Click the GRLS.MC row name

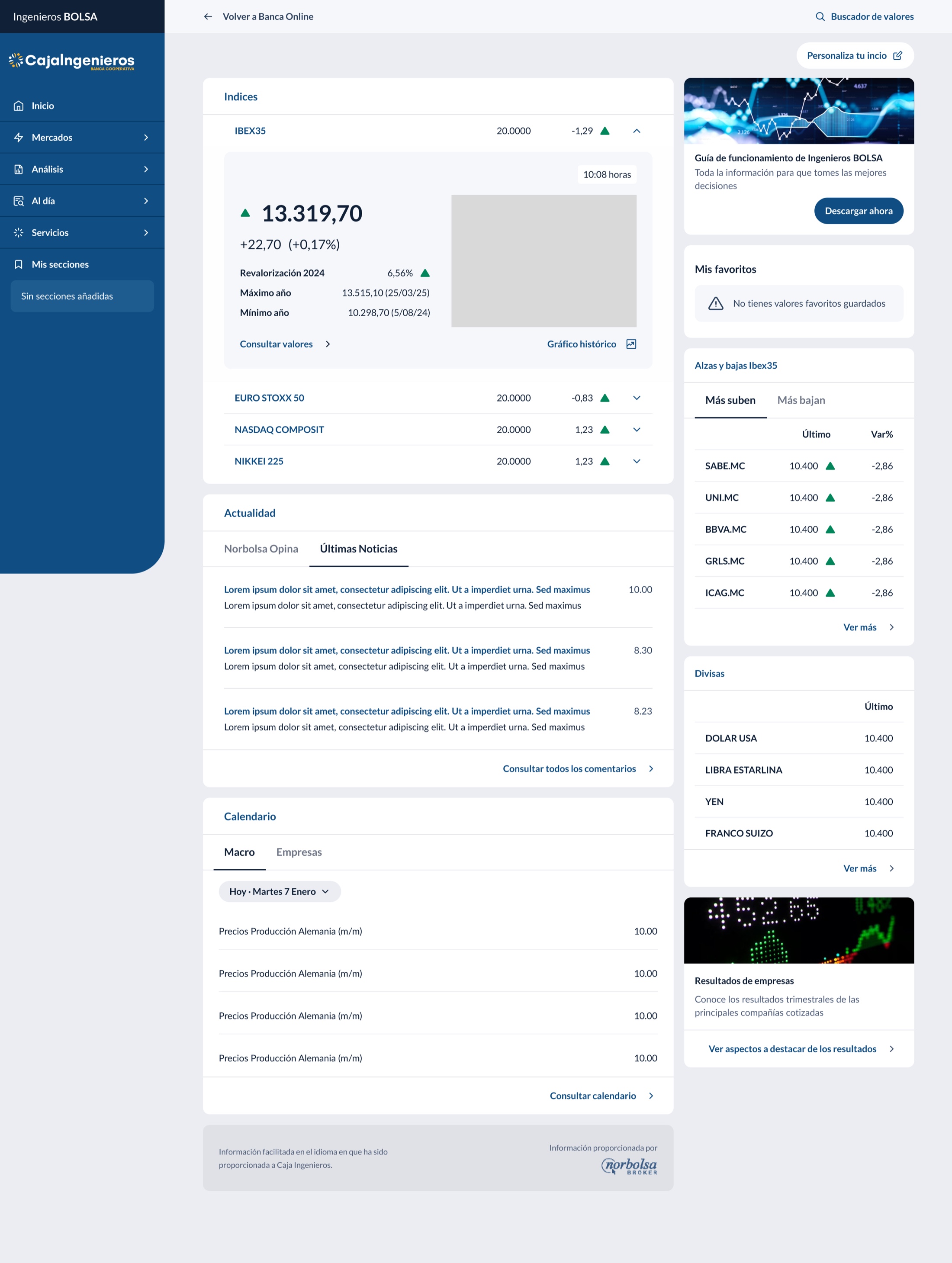pyautogui.click(x=725, y=561)
